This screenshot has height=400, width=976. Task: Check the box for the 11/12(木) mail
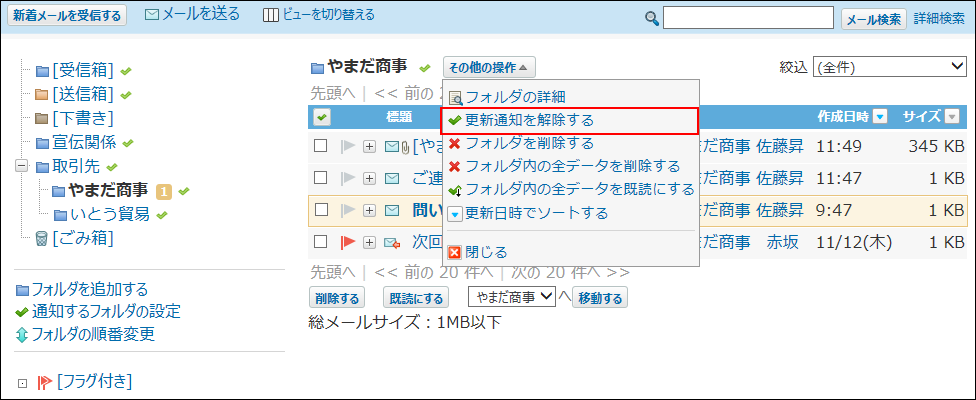tap(321, 242)
